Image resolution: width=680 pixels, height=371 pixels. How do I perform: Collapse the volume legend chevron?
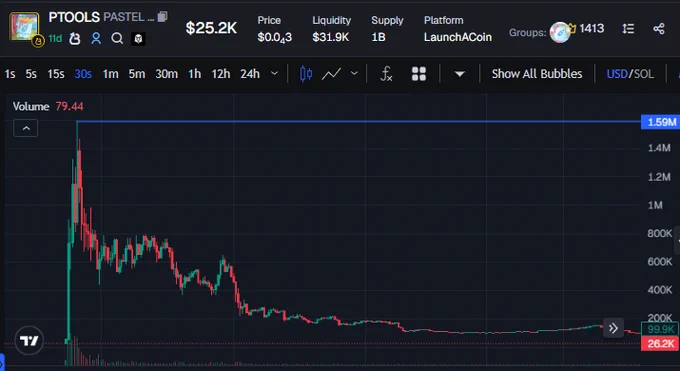point(26,128)
